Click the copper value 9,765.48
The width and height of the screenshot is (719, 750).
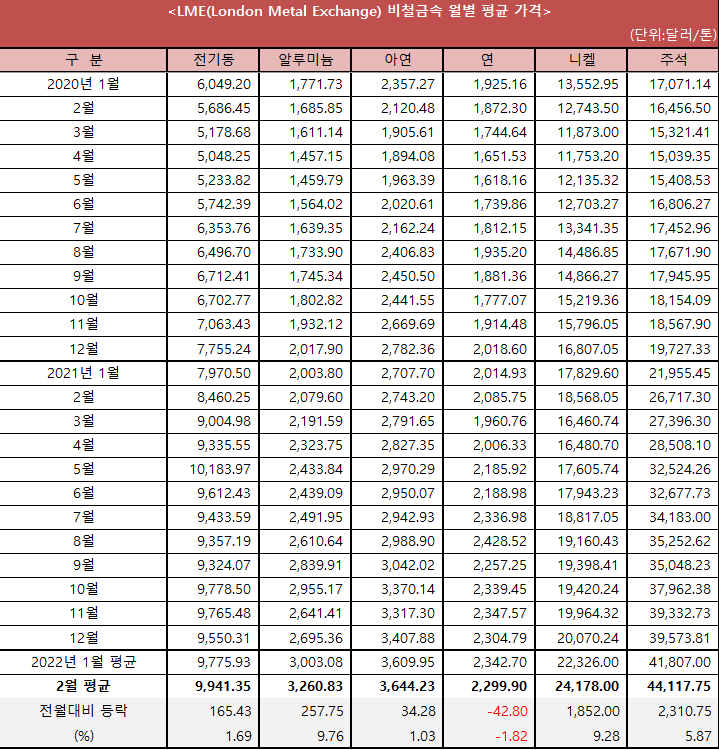click(224, 613)
